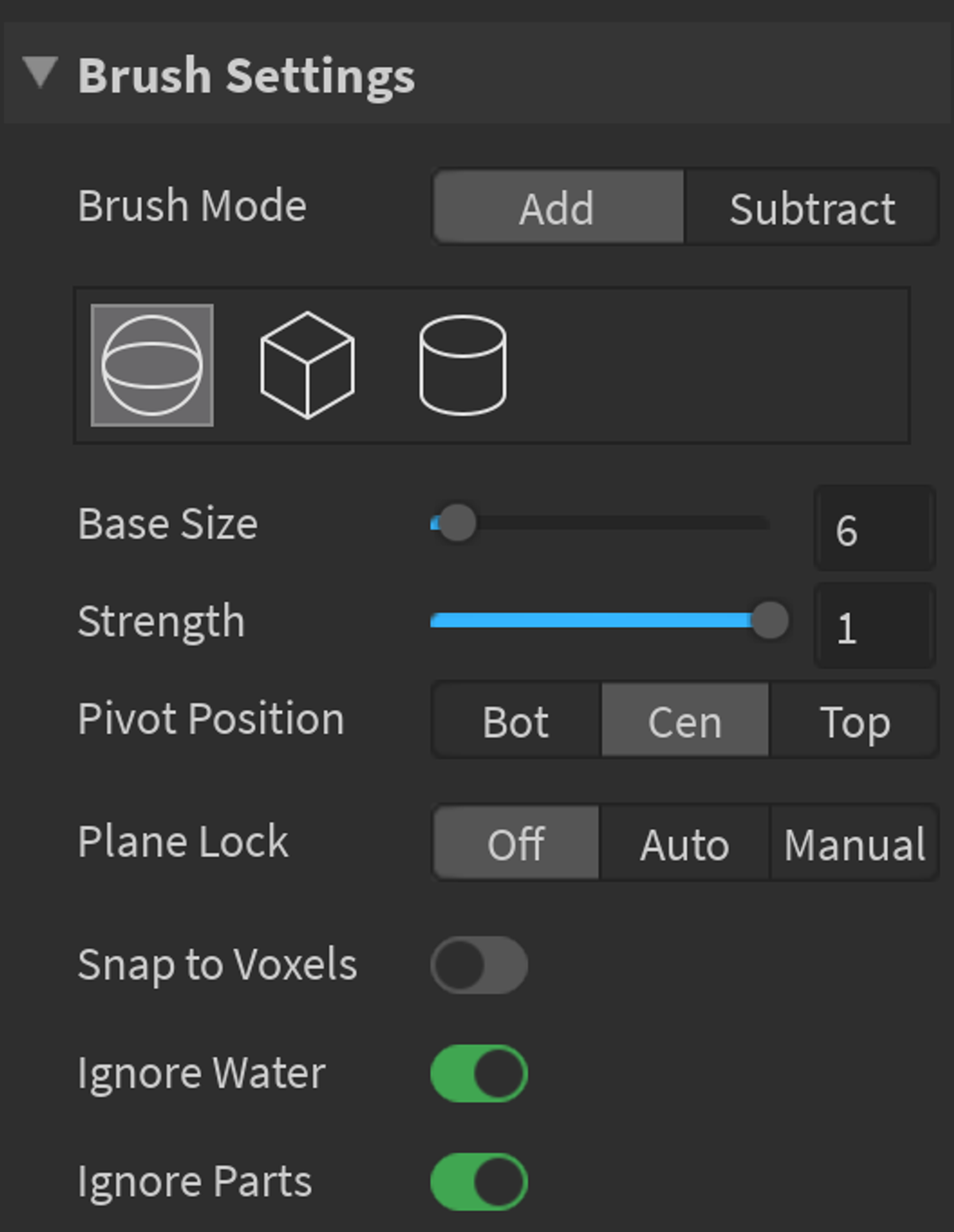Click the Brush Settings header title

[247, 75]
